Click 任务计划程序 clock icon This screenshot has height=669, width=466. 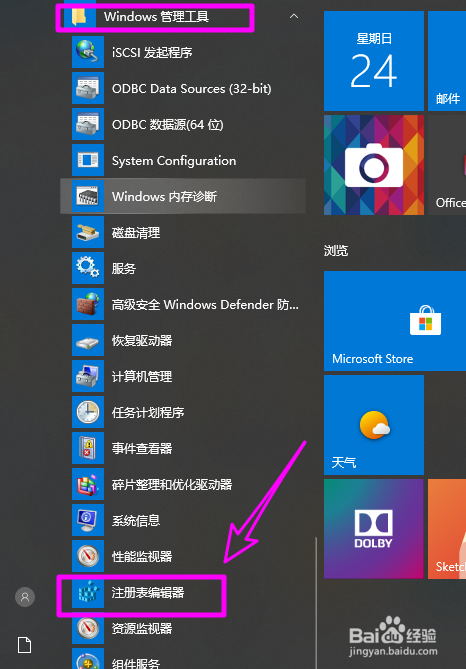click(x=88, y=413)
